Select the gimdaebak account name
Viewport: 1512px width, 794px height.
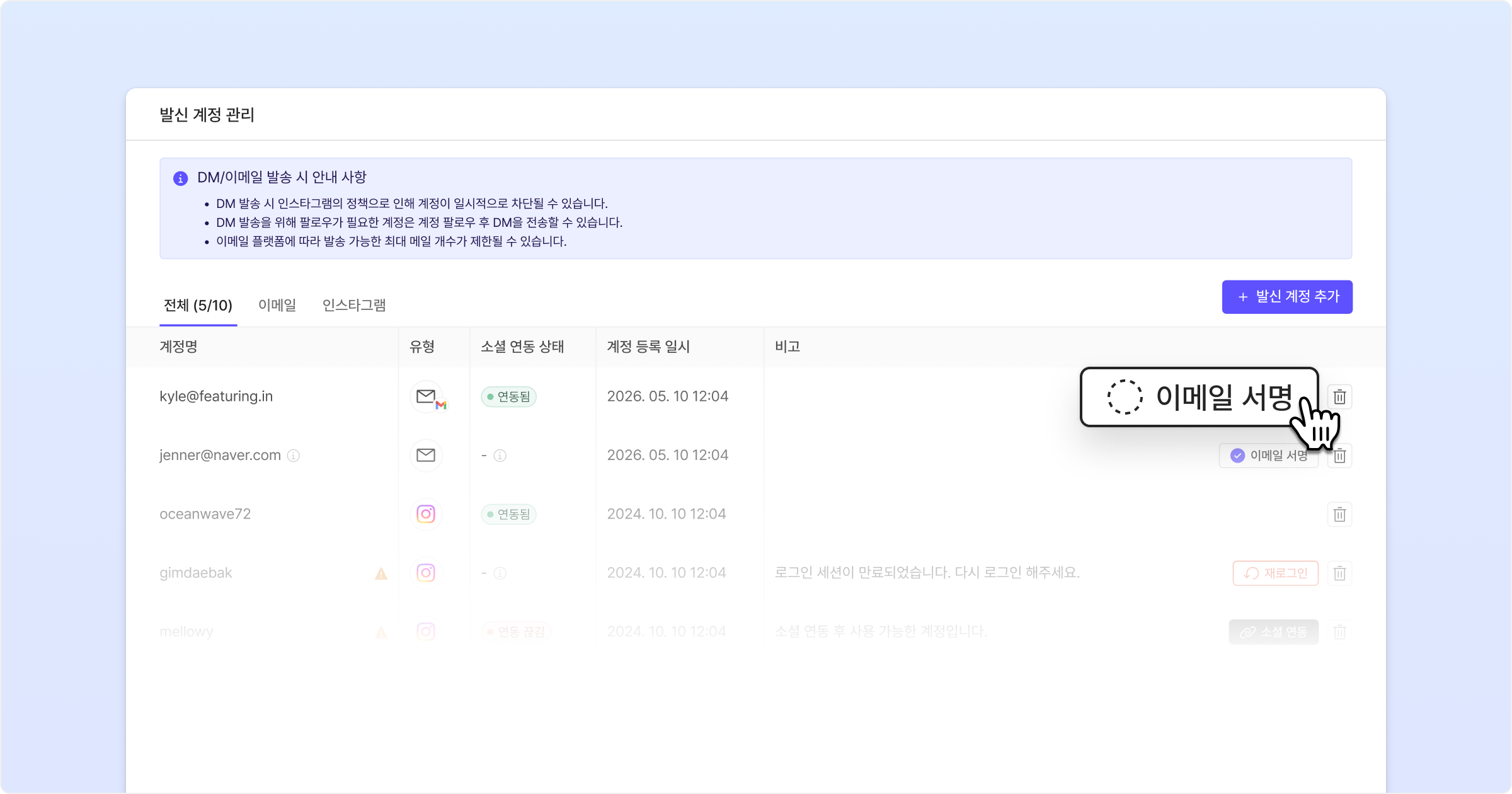coord(196,573)
